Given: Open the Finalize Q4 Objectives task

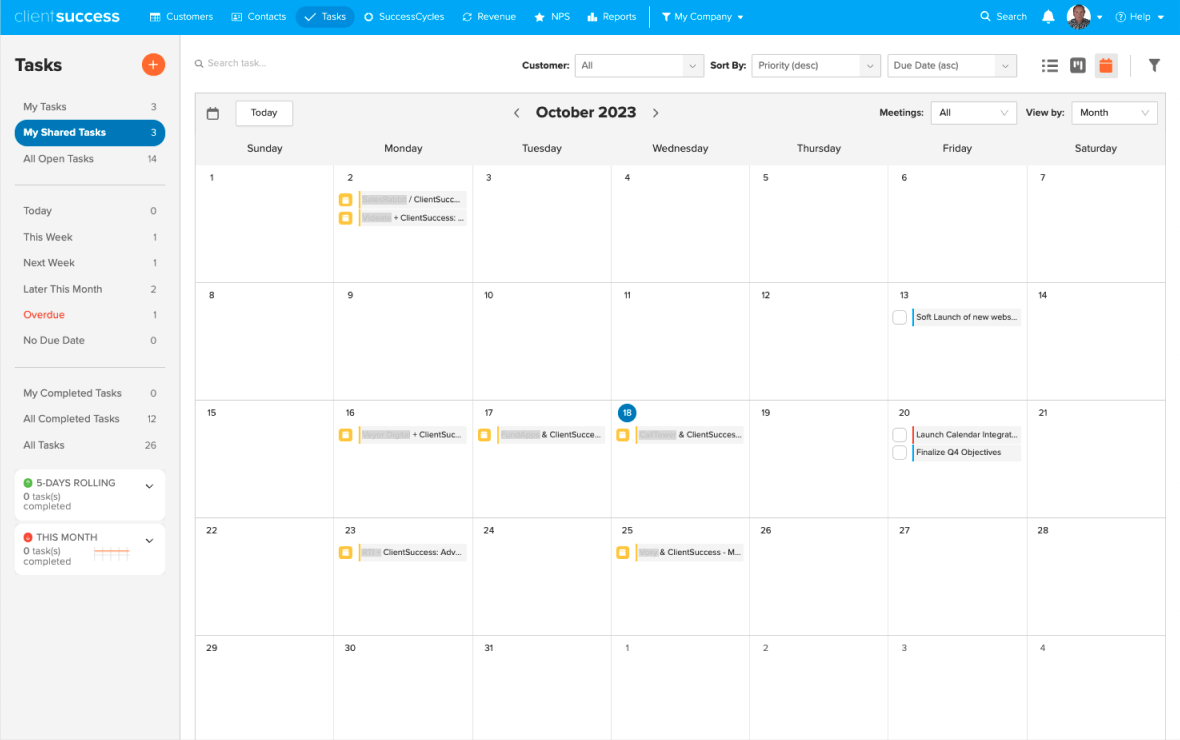Looking at the screenshot, I should point(966,452).
